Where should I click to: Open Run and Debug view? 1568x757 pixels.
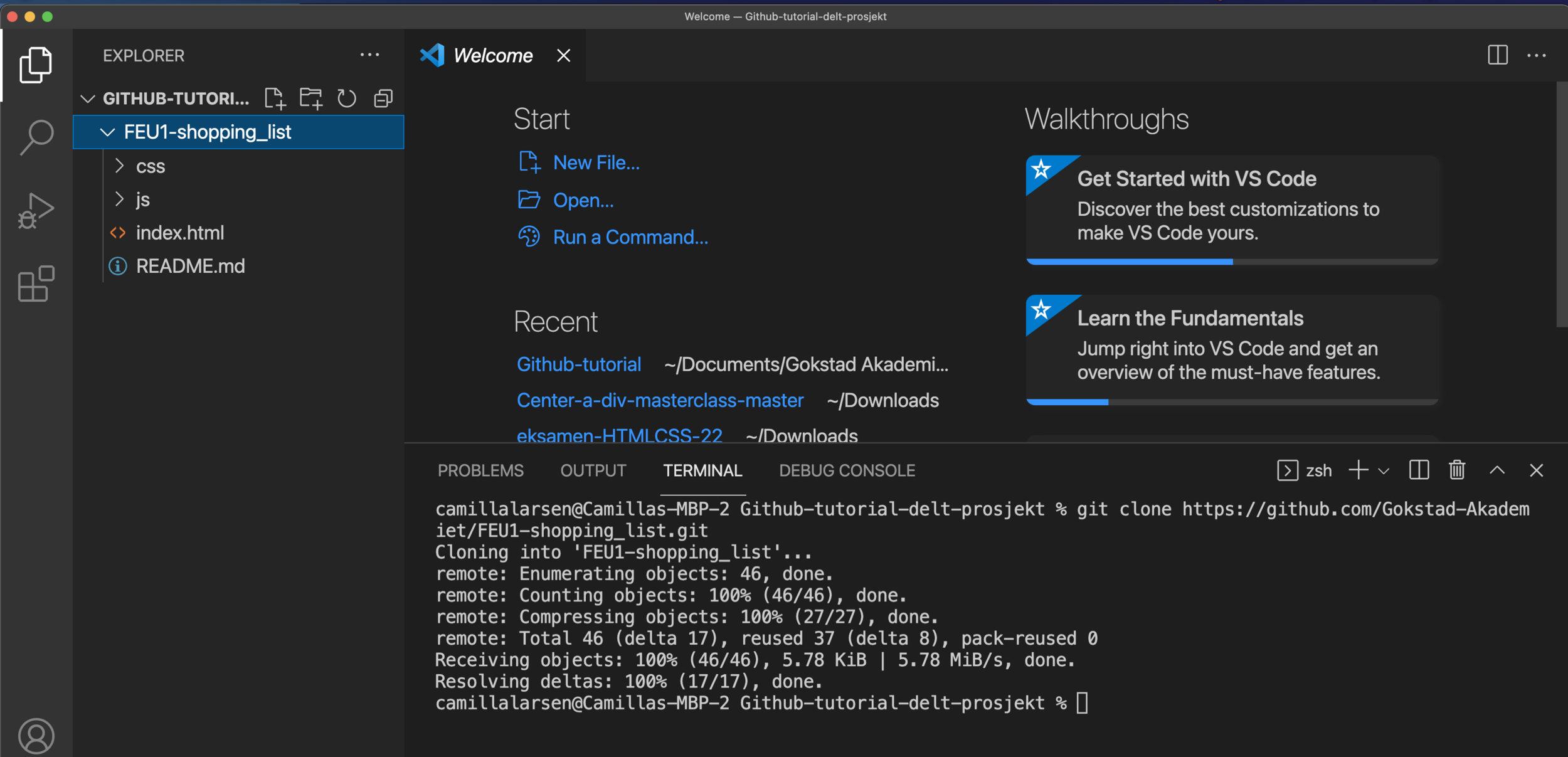(x=36, y=211)
